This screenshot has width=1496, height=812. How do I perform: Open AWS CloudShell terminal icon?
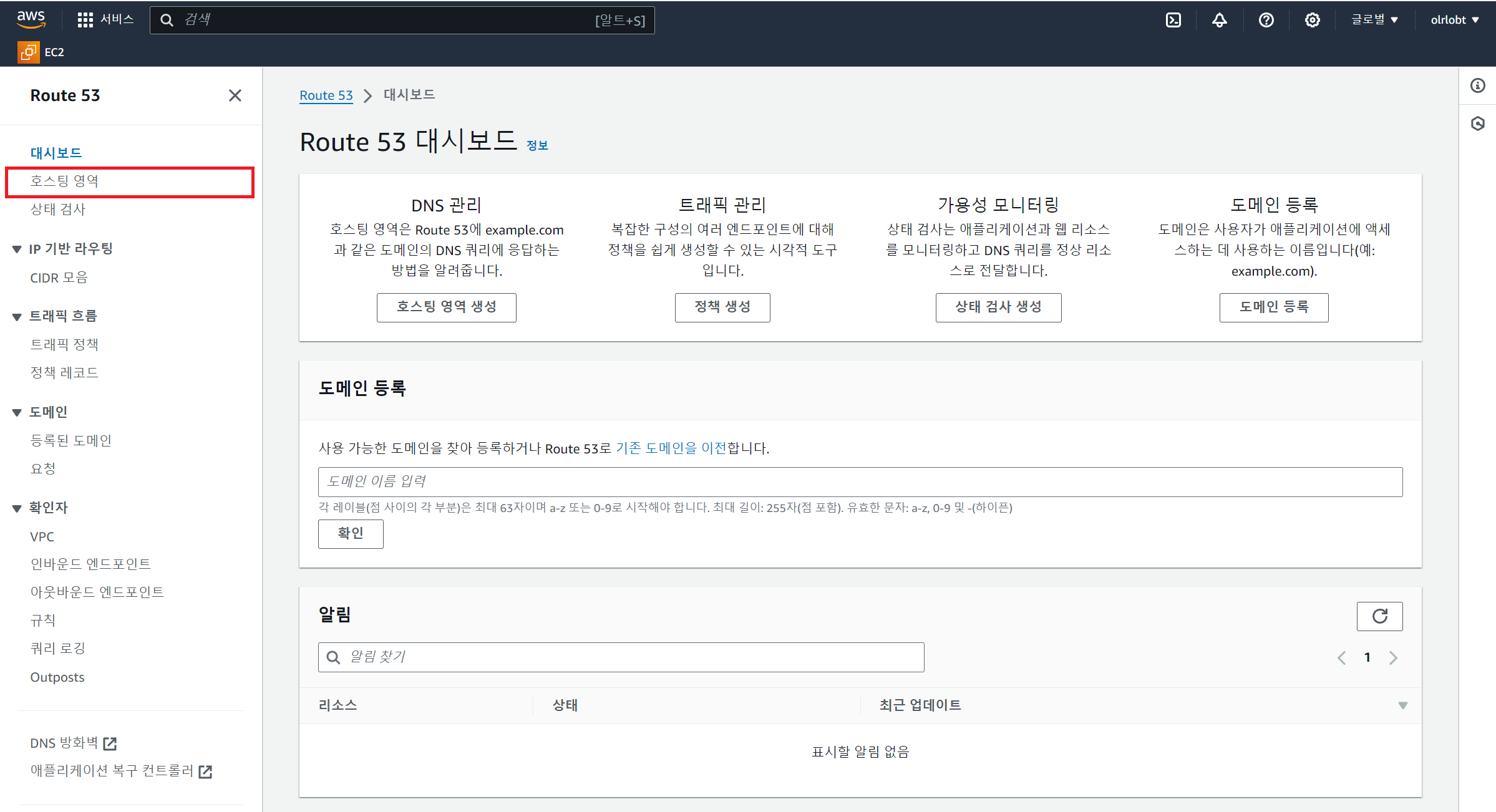click(x=1173, y=20)
